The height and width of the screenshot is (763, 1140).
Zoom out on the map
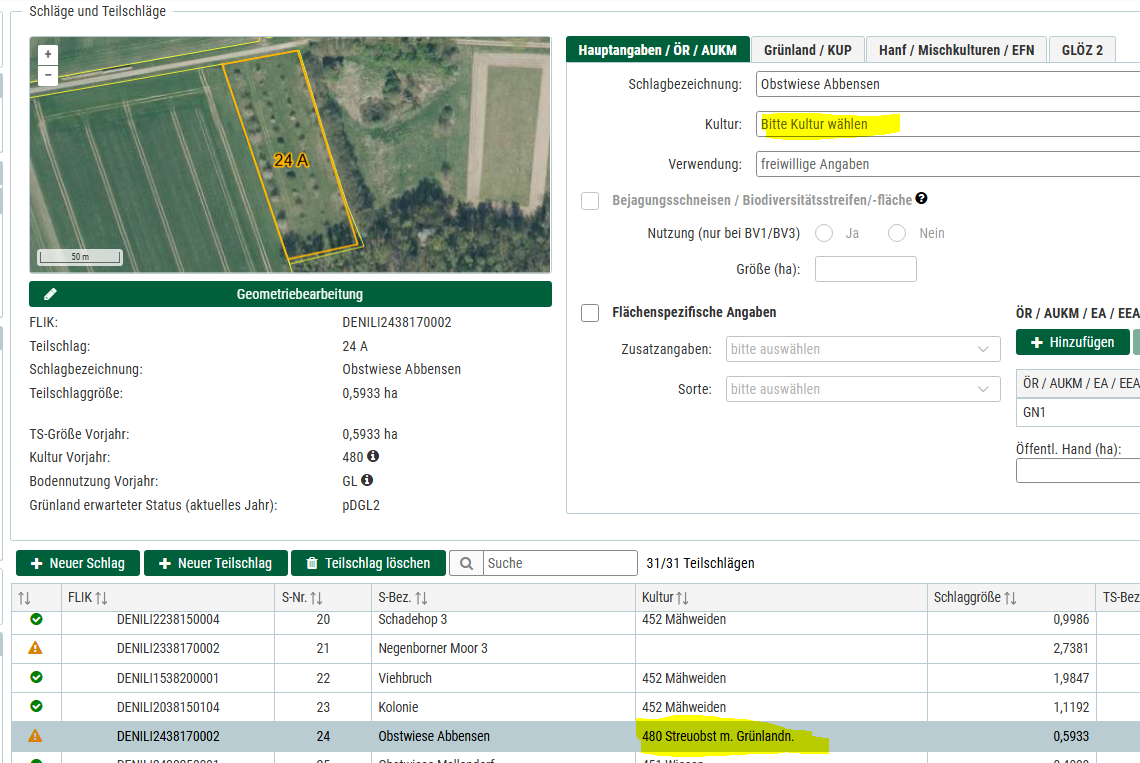pyautogui.click(x=48, y=75)
